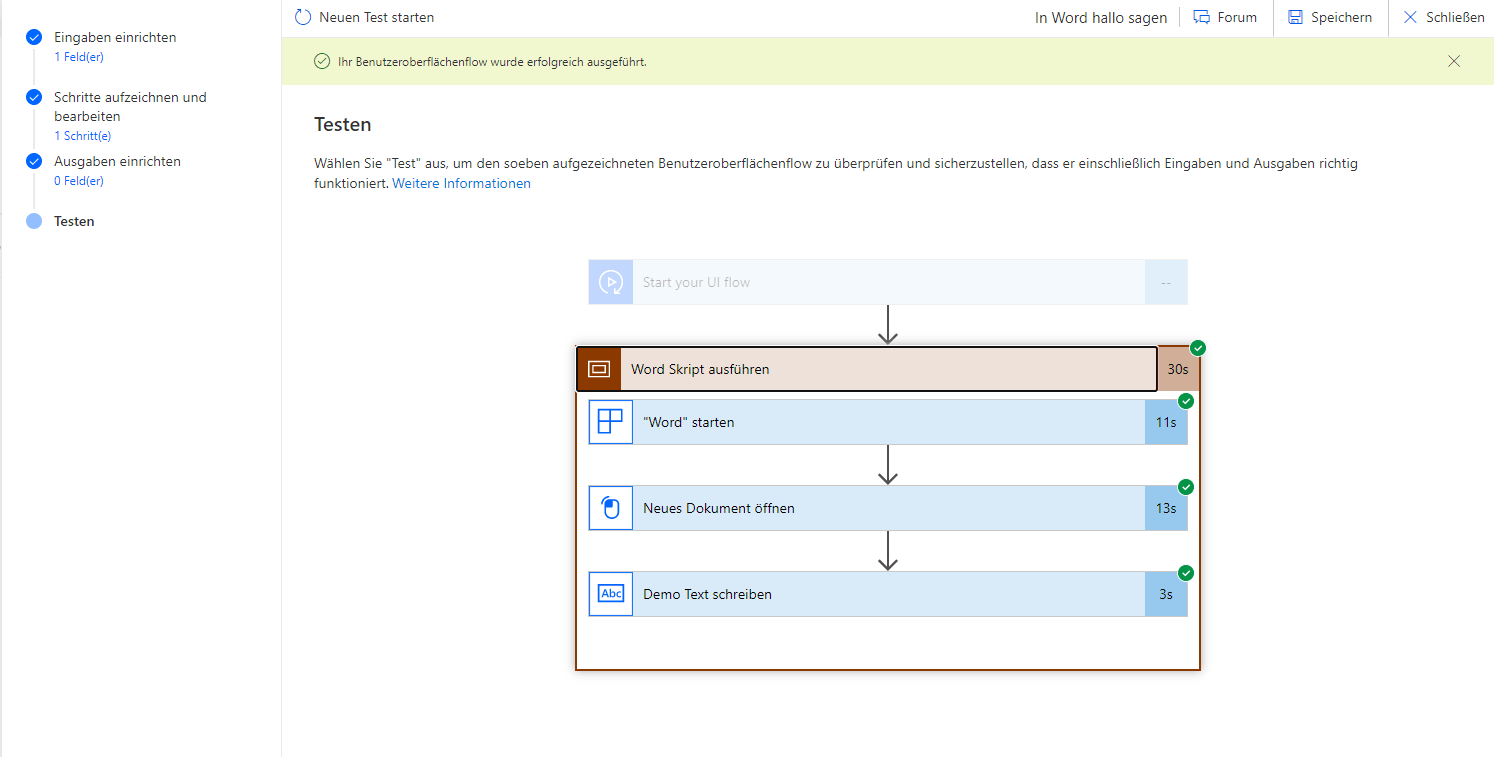Click green checkmark on Neues Dokument öffnen
This screenshot has width=1494, height=757.
point(1186,487)
